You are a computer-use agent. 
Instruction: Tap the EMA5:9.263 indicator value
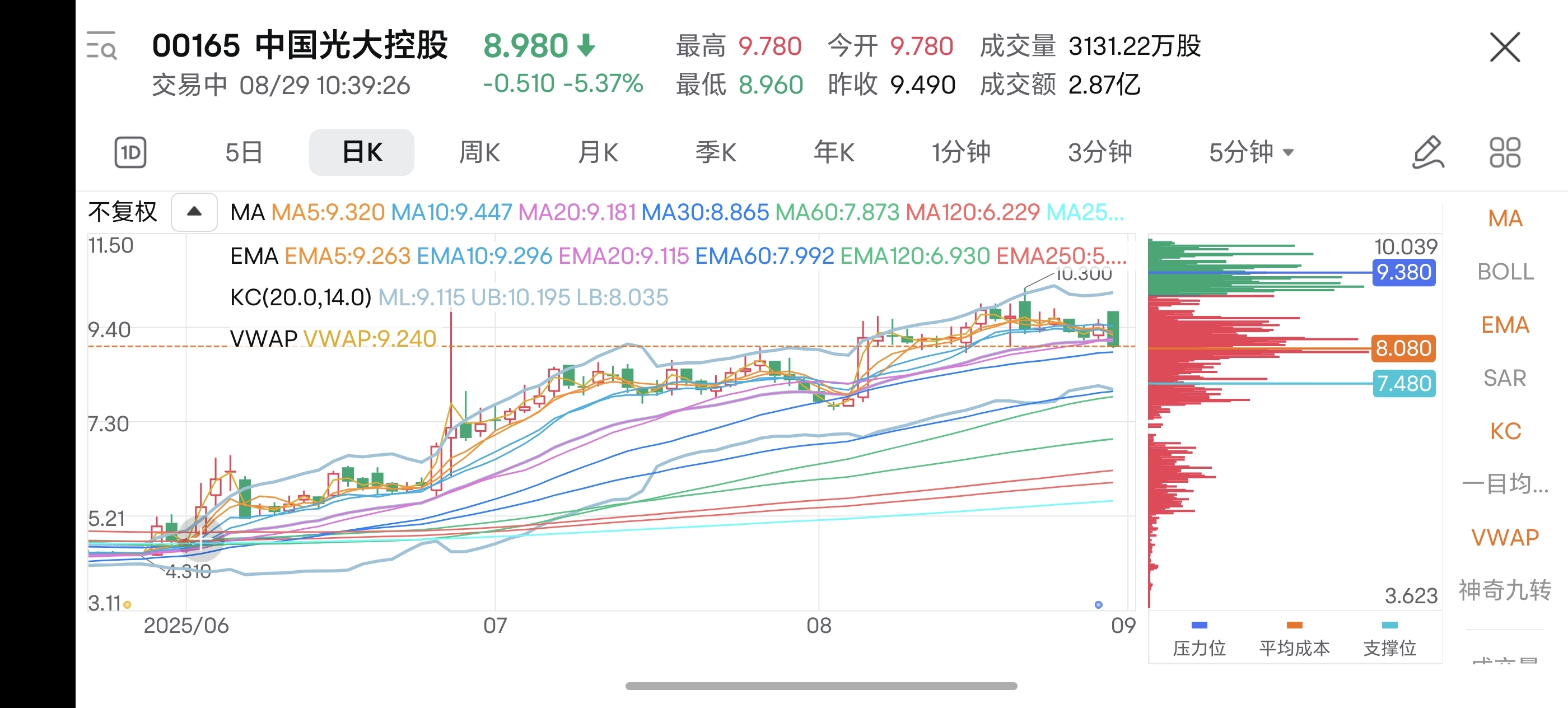347,257
